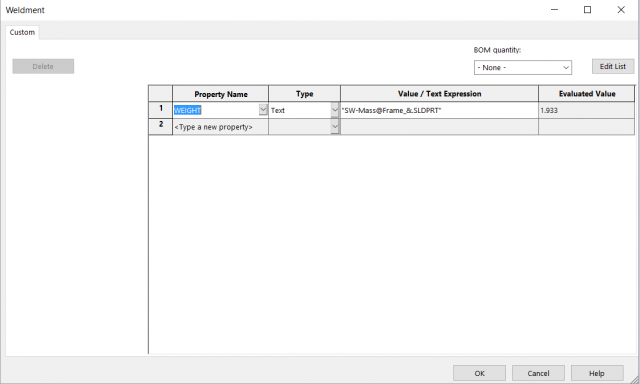This screenshot has height=384, width=640.
Task: Click the empty value cell in row 2
Action: point(439,127)
